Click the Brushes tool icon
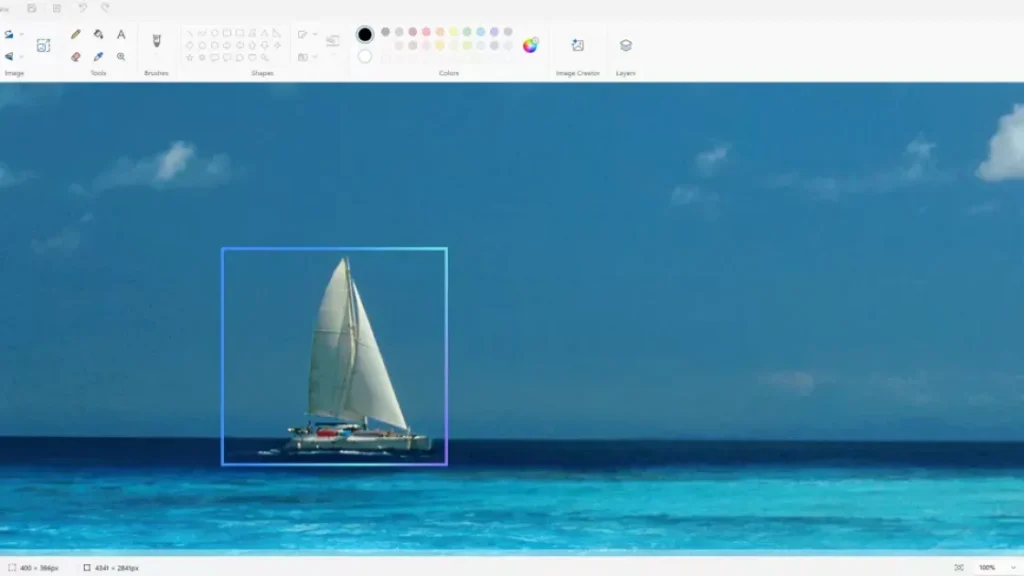The height and width of the screenshot is (576, 1024). click(156, 41)
